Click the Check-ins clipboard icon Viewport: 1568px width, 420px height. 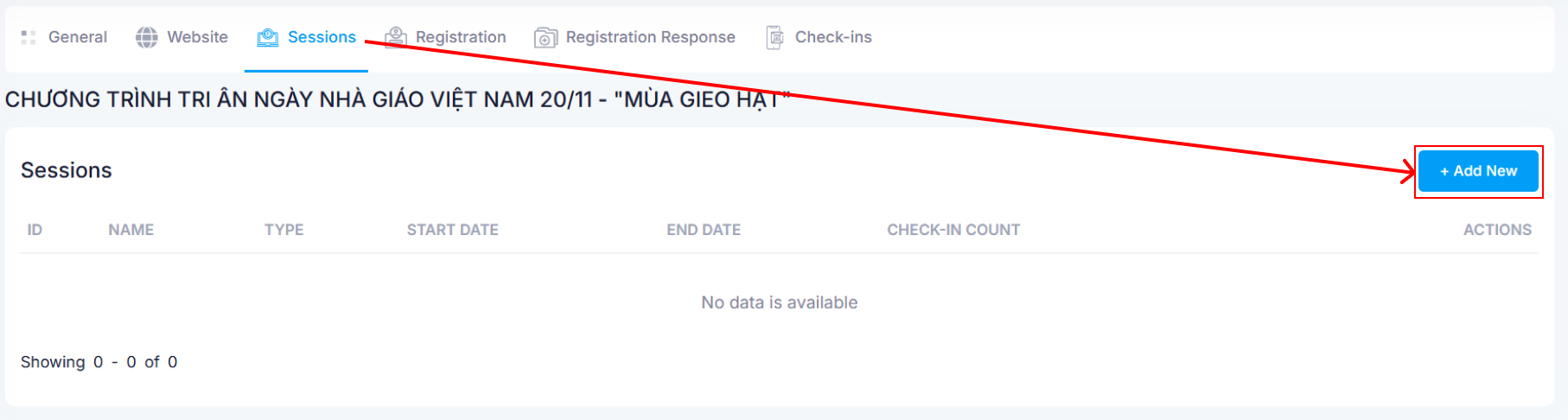(774, 37)
